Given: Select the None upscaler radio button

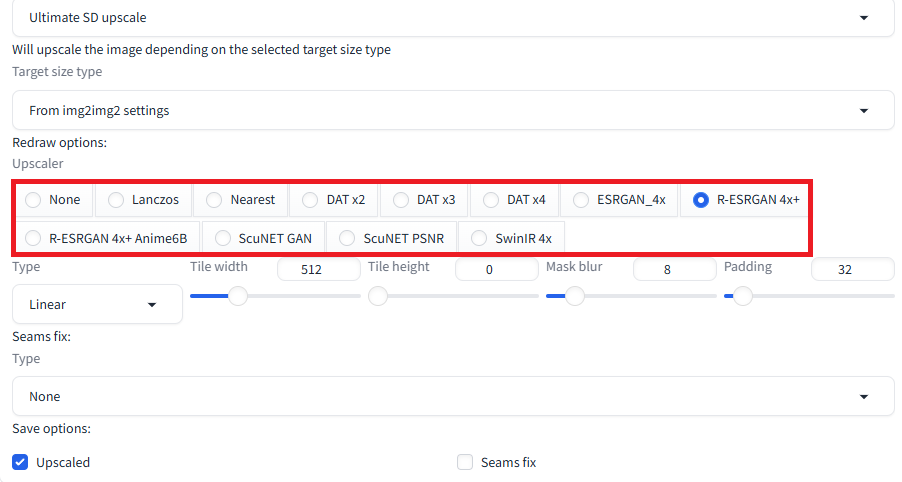Looking at the screenshot, I should click(x=34, y=200).
